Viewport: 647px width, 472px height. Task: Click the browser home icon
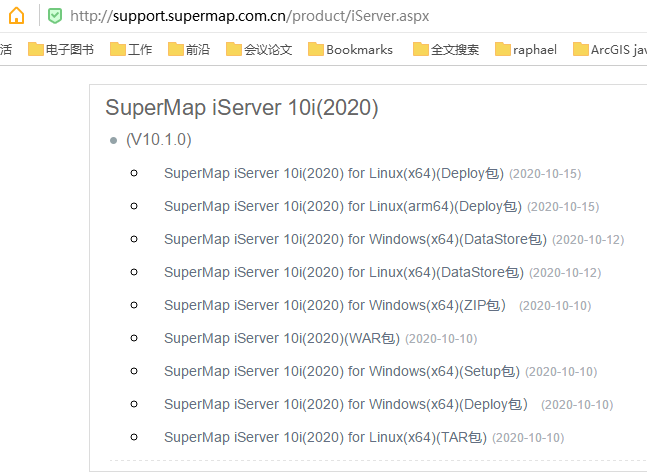pos(17,16)
